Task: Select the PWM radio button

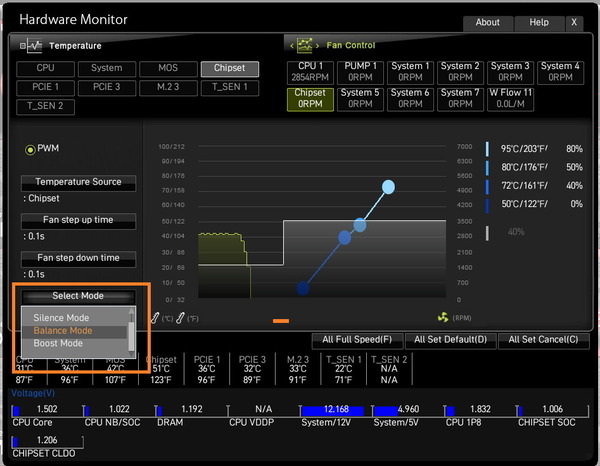Action: pos(30,150)
